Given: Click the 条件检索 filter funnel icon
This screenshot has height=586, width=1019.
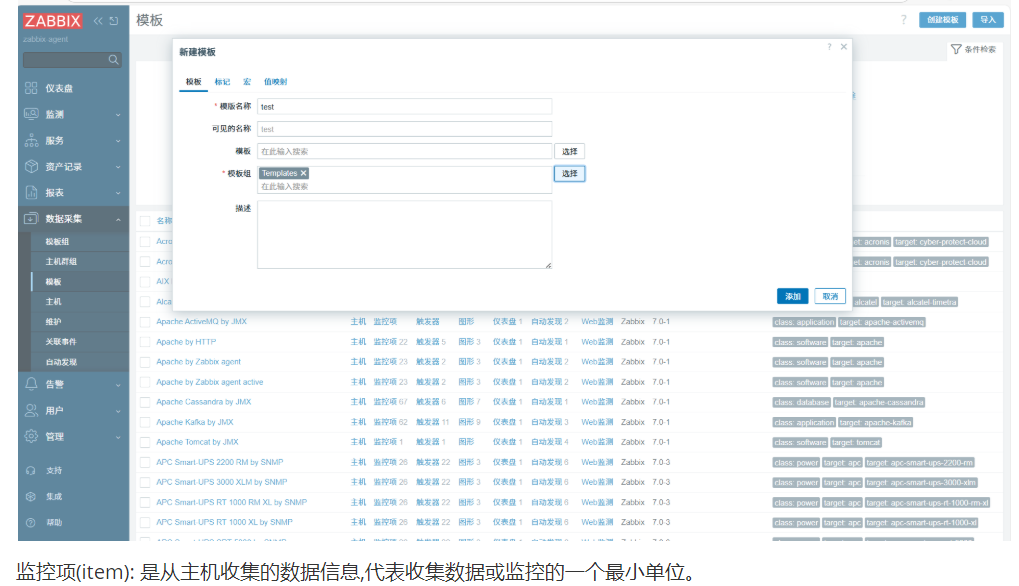Looking at the screenshot, I should point(956,49).
